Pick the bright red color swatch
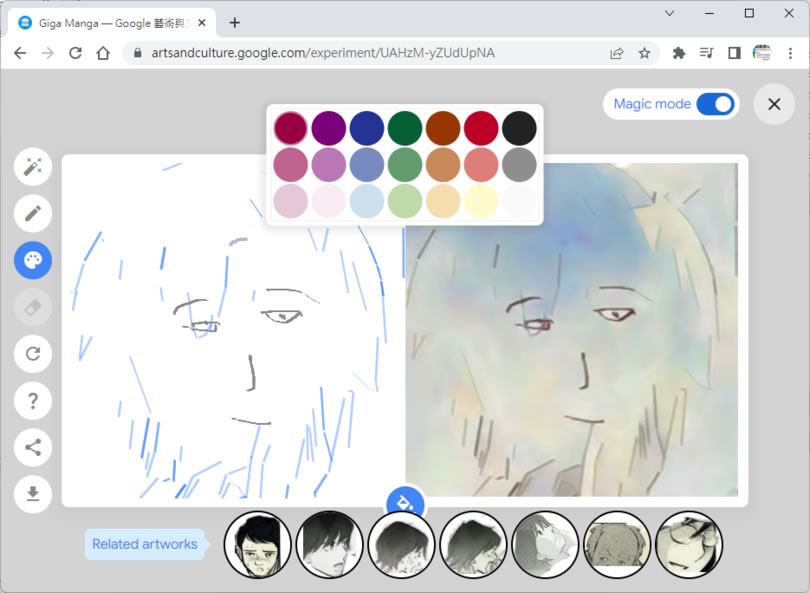Image resolution: width=810 pixels, height=593 pixels. point(481,128)
